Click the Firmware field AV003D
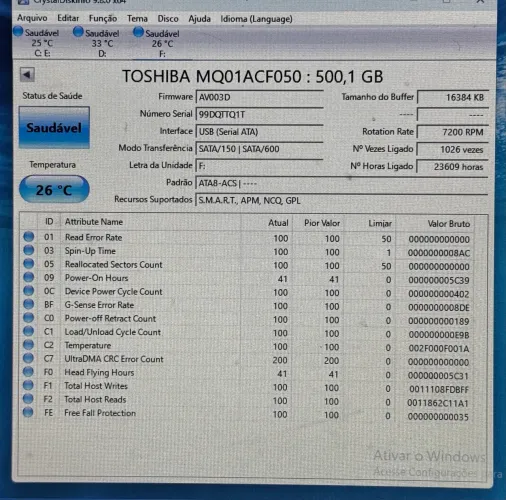The height and width of the screenshot is (500, 506). 259,98
